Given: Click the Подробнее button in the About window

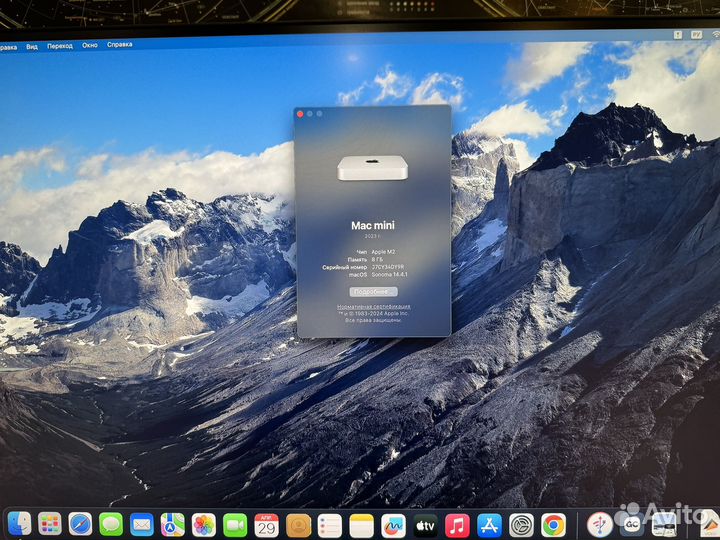Looking at the screenshot, I should [374, 292].
